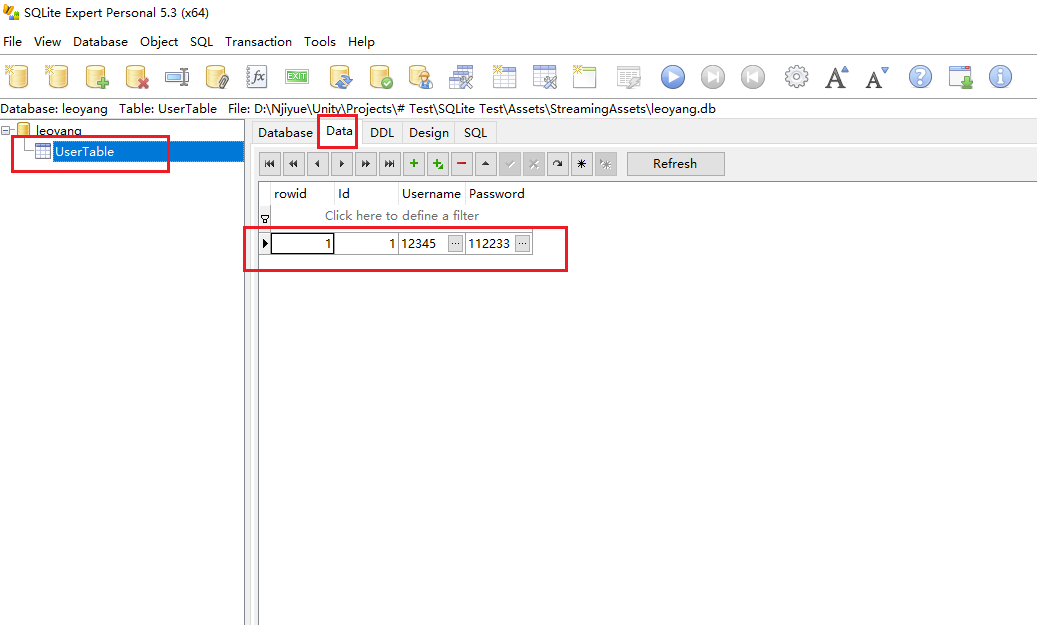The height and width of the screenshot is (625, 1037).
Task: Click the New View window icon
Action: 584,77
